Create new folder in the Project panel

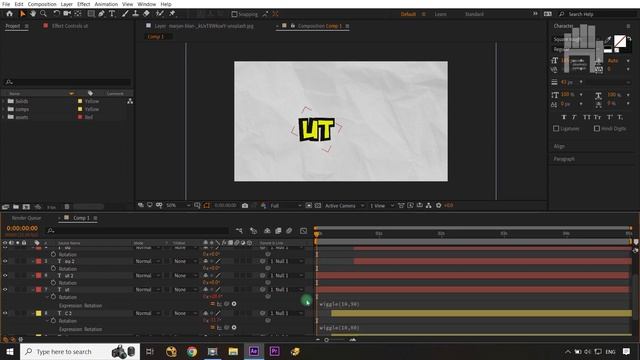pyautogui.click(x=16, y=207)
